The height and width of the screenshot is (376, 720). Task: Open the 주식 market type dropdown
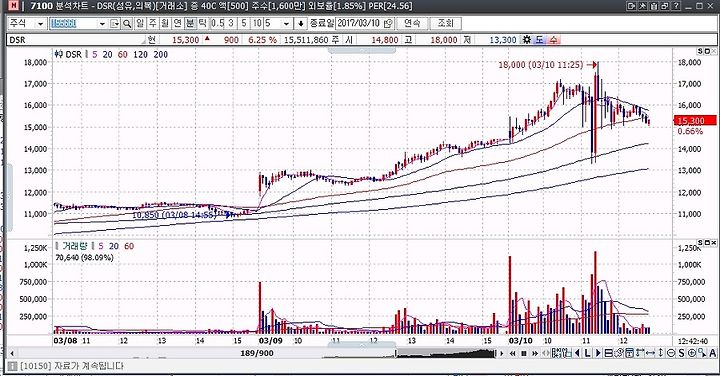coord(40,23)
